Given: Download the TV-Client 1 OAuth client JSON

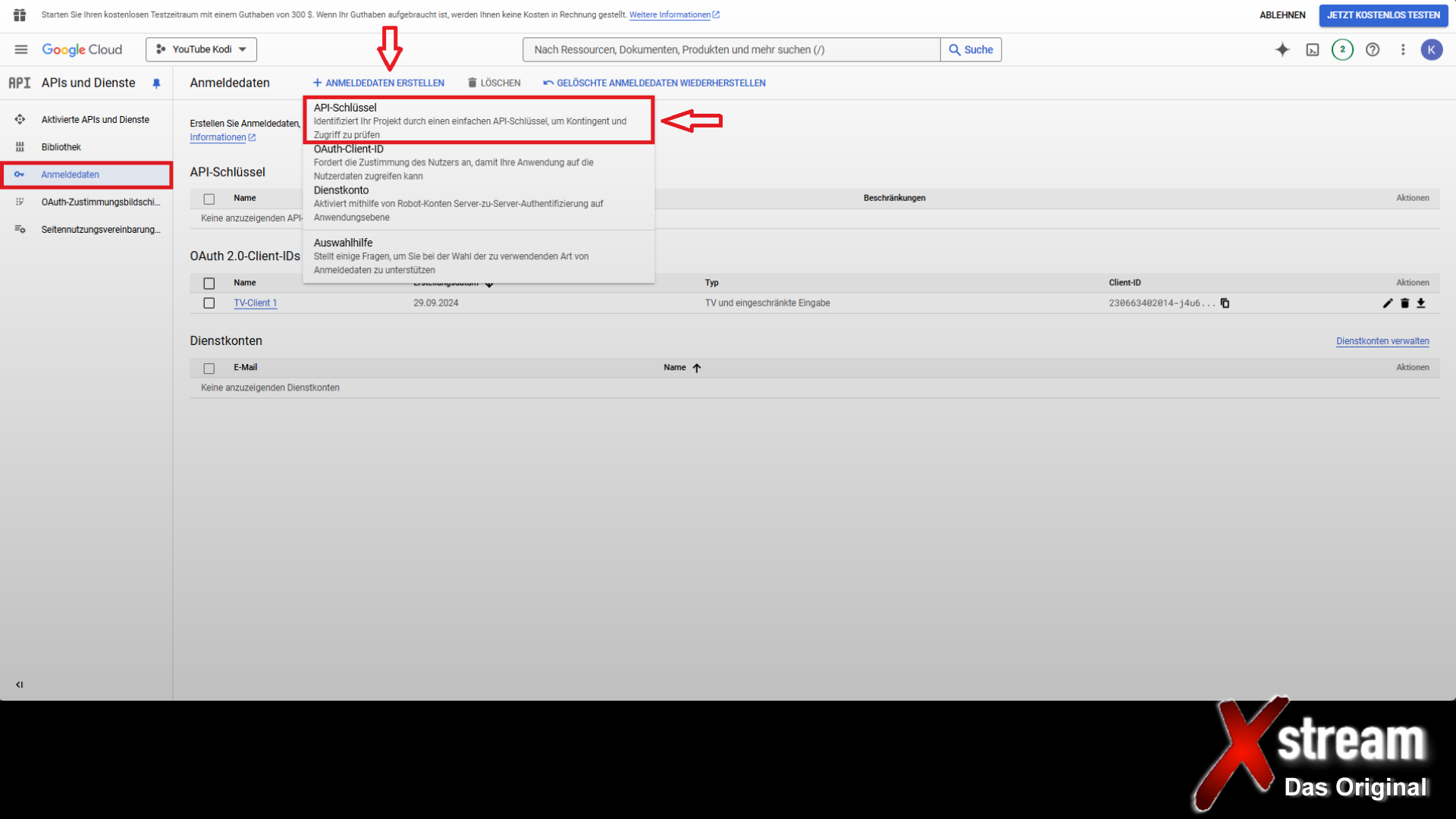Looking at the screenshot, I should click(x=1421, y=303).
